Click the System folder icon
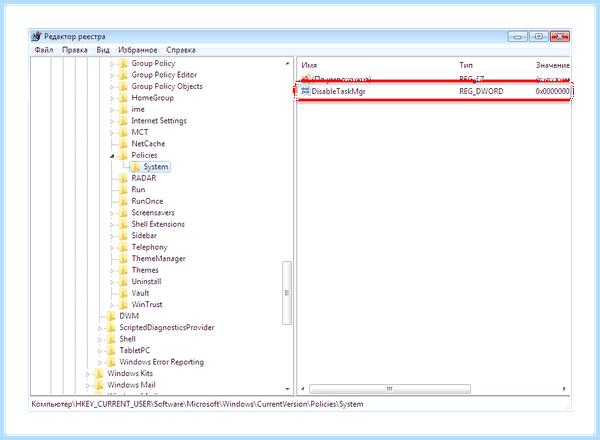Screen dimensions: 600x440 click(135, 167)
